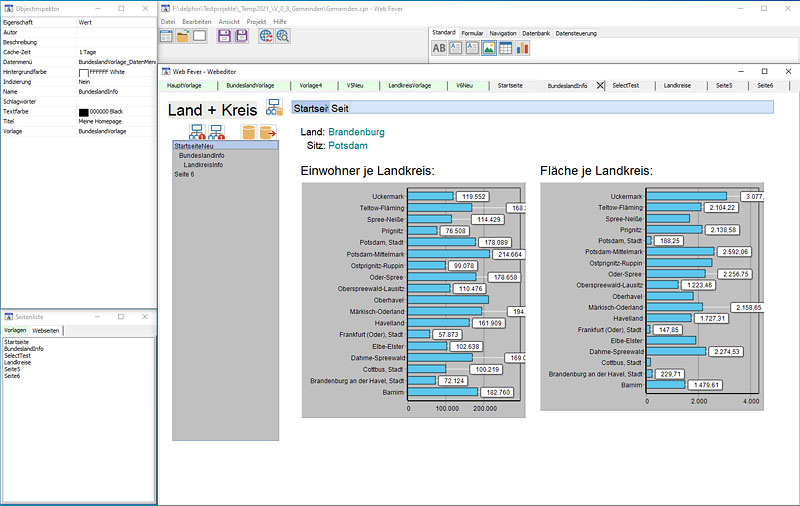Image resolution: width=800 pixels, height=506 pixels.
Task: Select the AB text label component
Action: click(x=439, y=47)
